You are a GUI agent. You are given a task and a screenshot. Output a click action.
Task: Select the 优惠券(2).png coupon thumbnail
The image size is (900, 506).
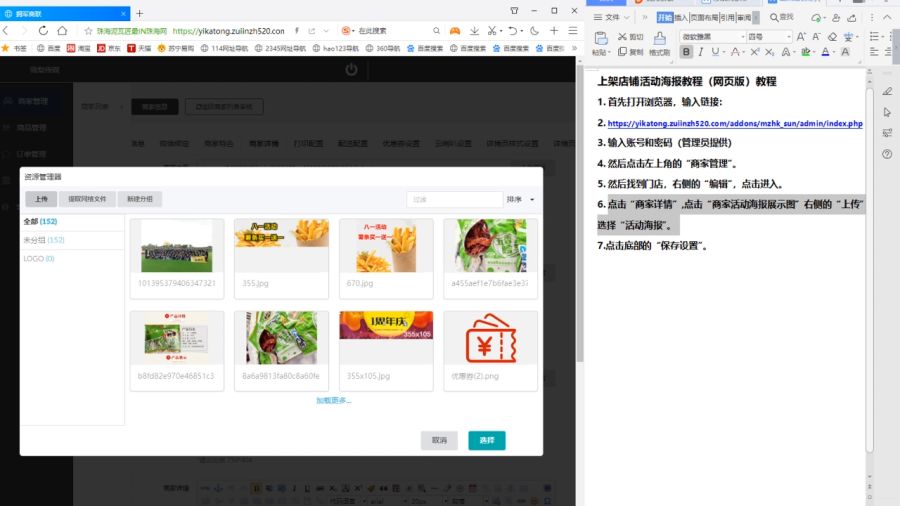coord(491,351)
